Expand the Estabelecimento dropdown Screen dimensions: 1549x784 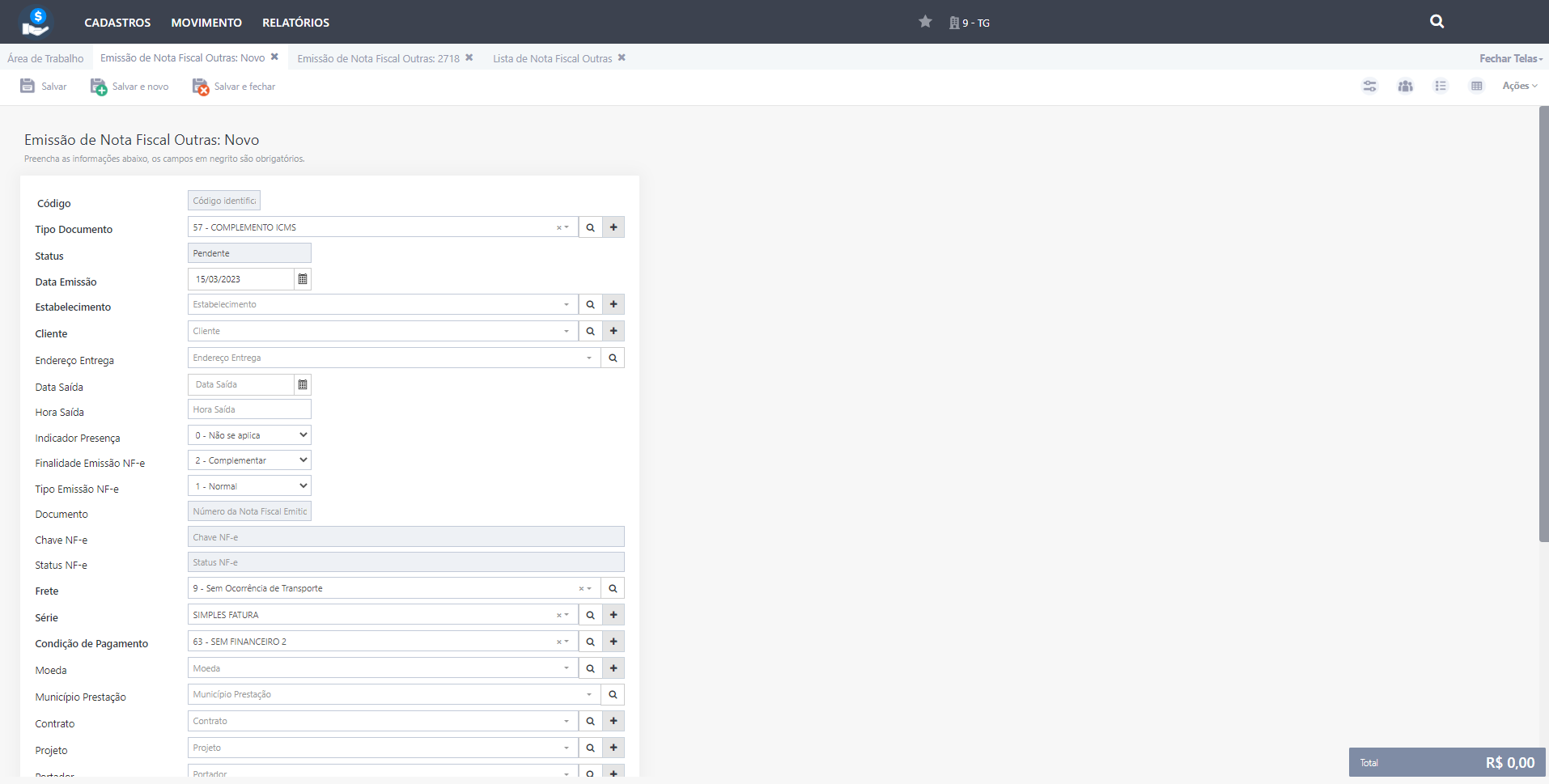[566, 305]
